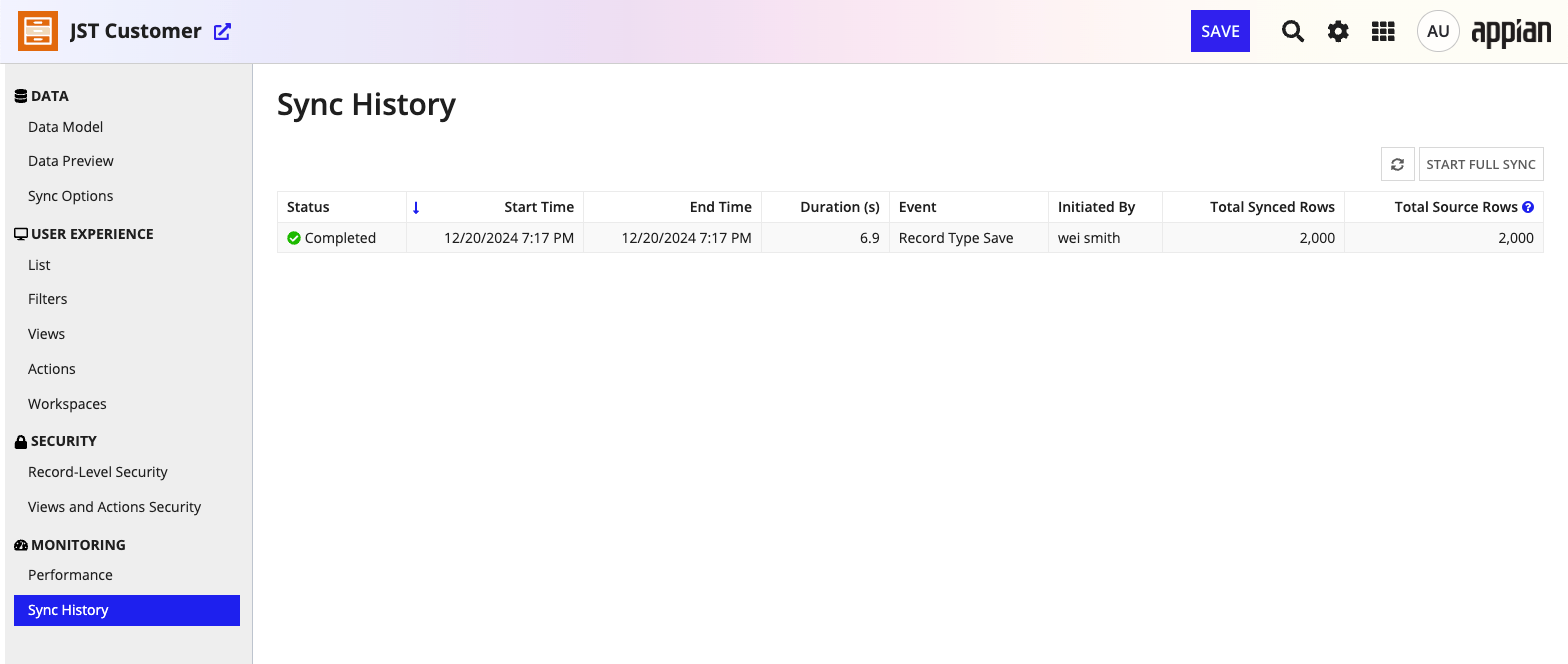This screenshot has height=664, width=1568.
Task: Go to Filters settings
Action: tap(48, 299)
